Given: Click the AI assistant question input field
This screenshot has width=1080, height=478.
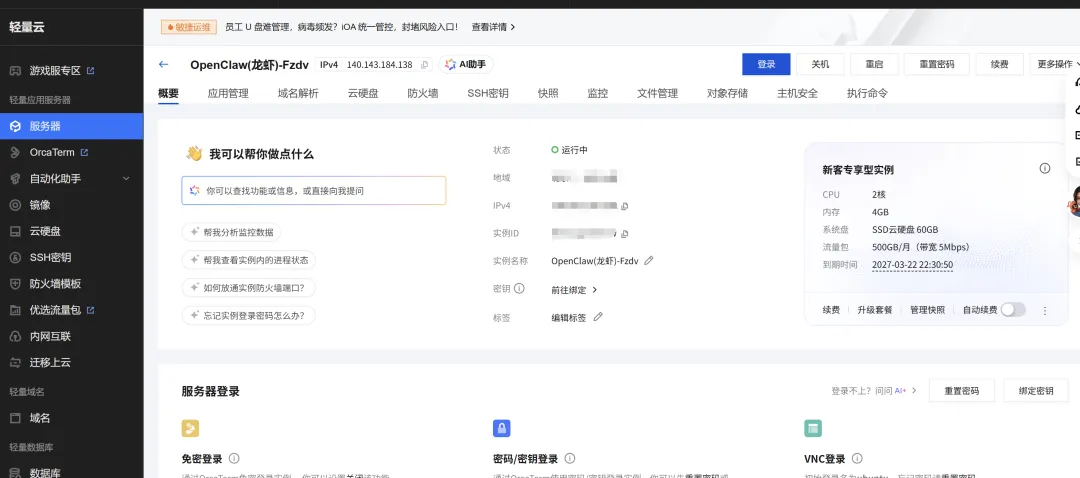Looking at the screenshot, I should coord(314,191).
